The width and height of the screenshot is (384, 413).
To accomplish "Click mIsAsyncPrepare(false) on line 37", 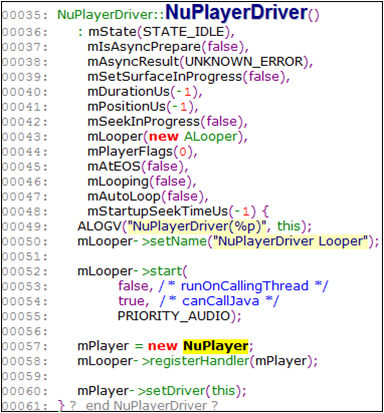I will tap(166, 47).
